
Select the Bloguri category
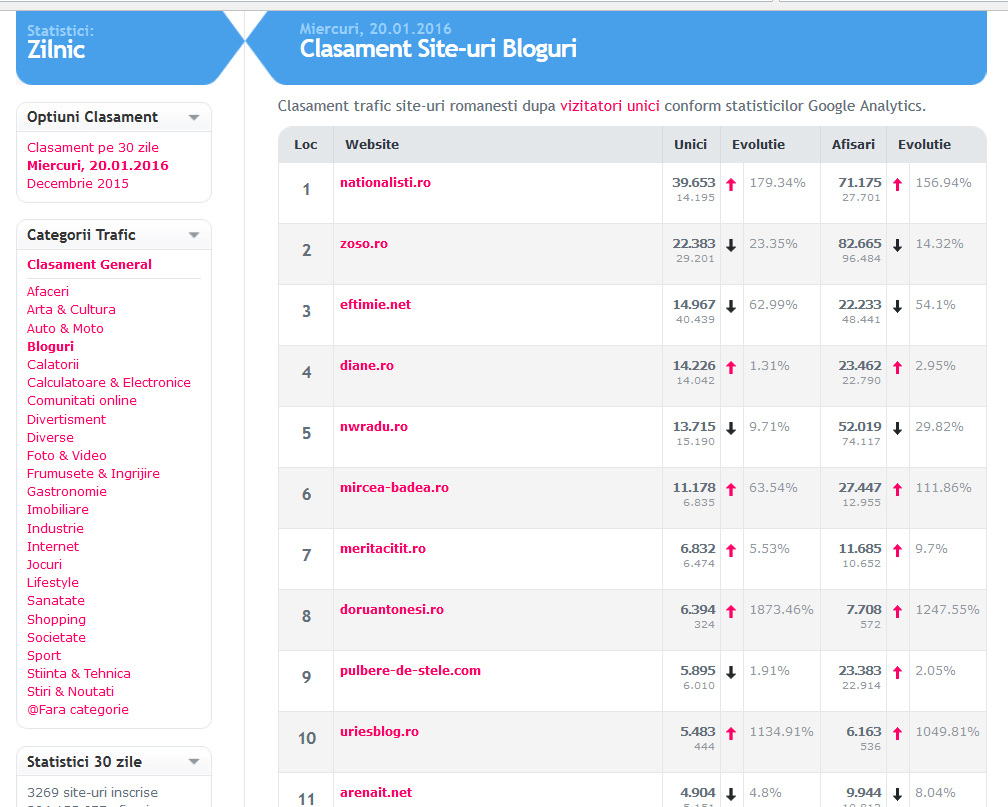[x=50, y=347]
